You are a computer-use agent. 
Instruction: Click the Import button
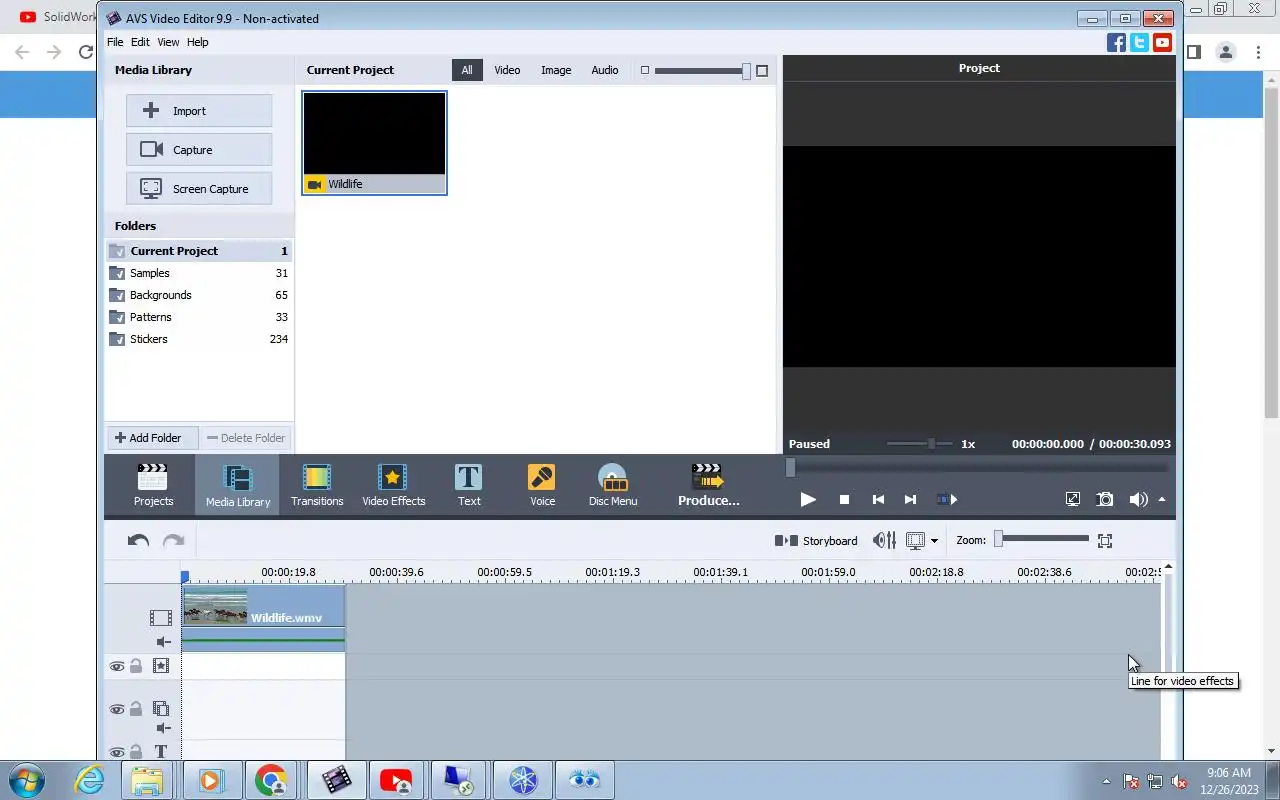(x=199, y=111)
